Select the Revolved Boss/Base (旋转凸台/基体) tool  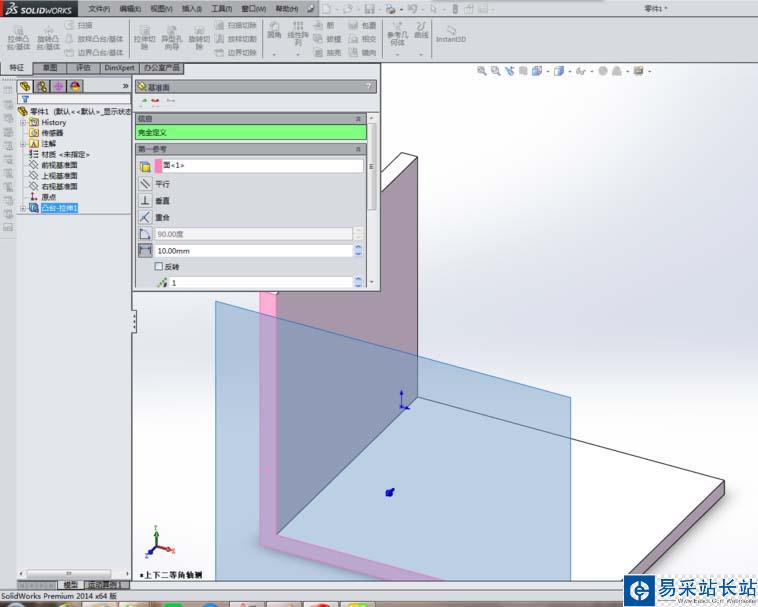48,39
